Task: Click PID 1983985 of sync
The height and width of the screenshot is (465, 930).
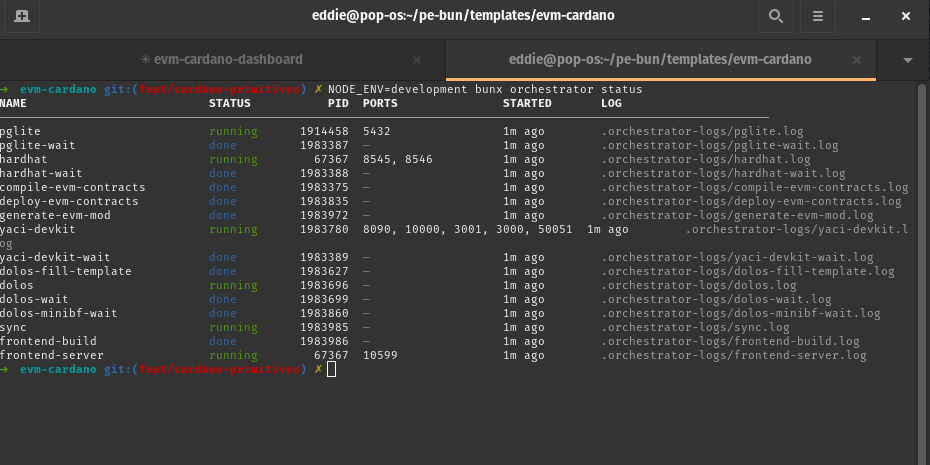Action: pyautogui.click(x=324, y=327)
